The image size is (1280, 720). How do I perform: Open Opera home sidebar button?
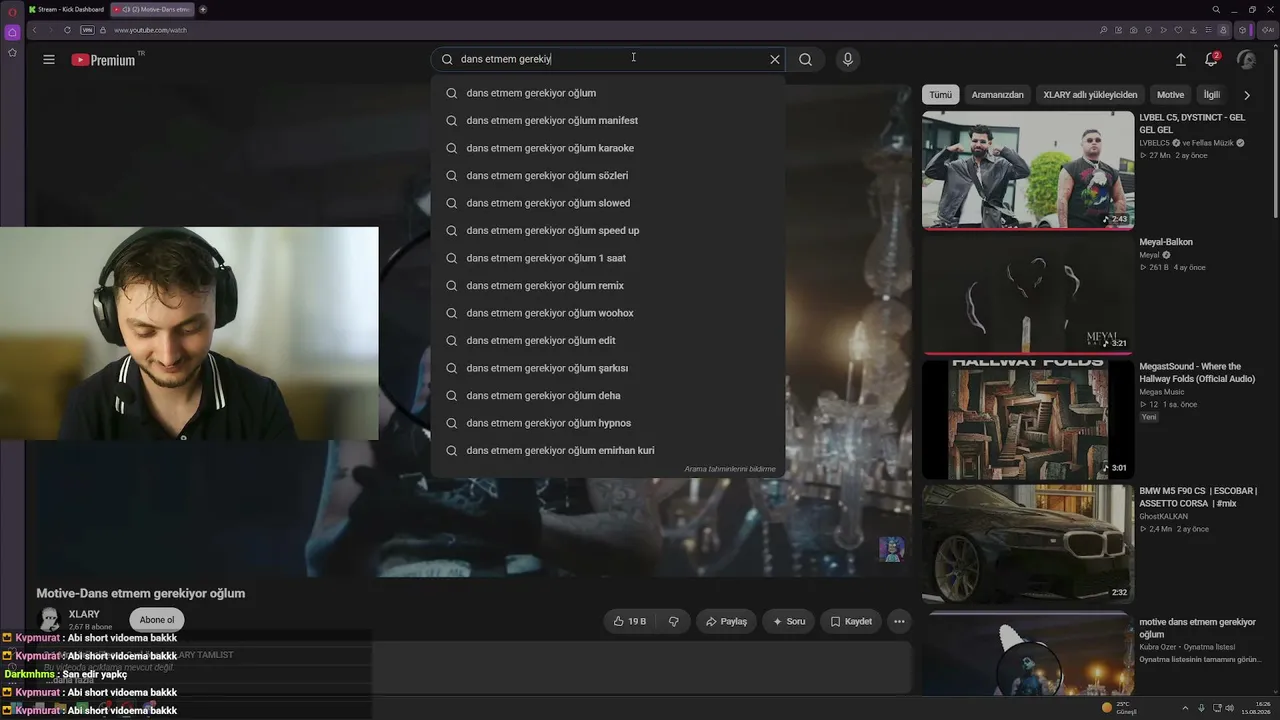[x=12, y=32]
